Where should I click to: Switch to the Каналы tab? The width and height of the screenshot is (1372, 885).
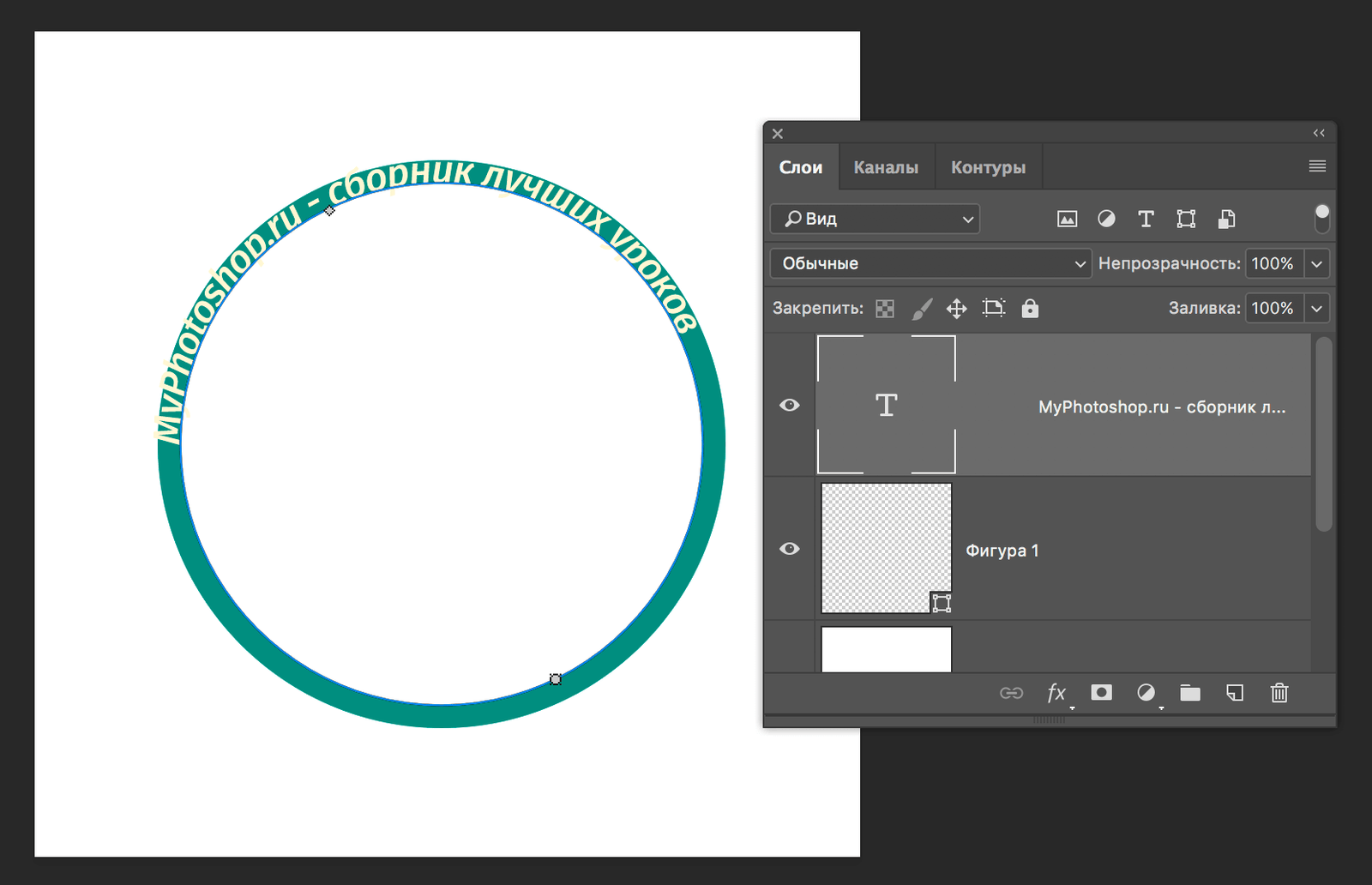[x=886, y=167]
